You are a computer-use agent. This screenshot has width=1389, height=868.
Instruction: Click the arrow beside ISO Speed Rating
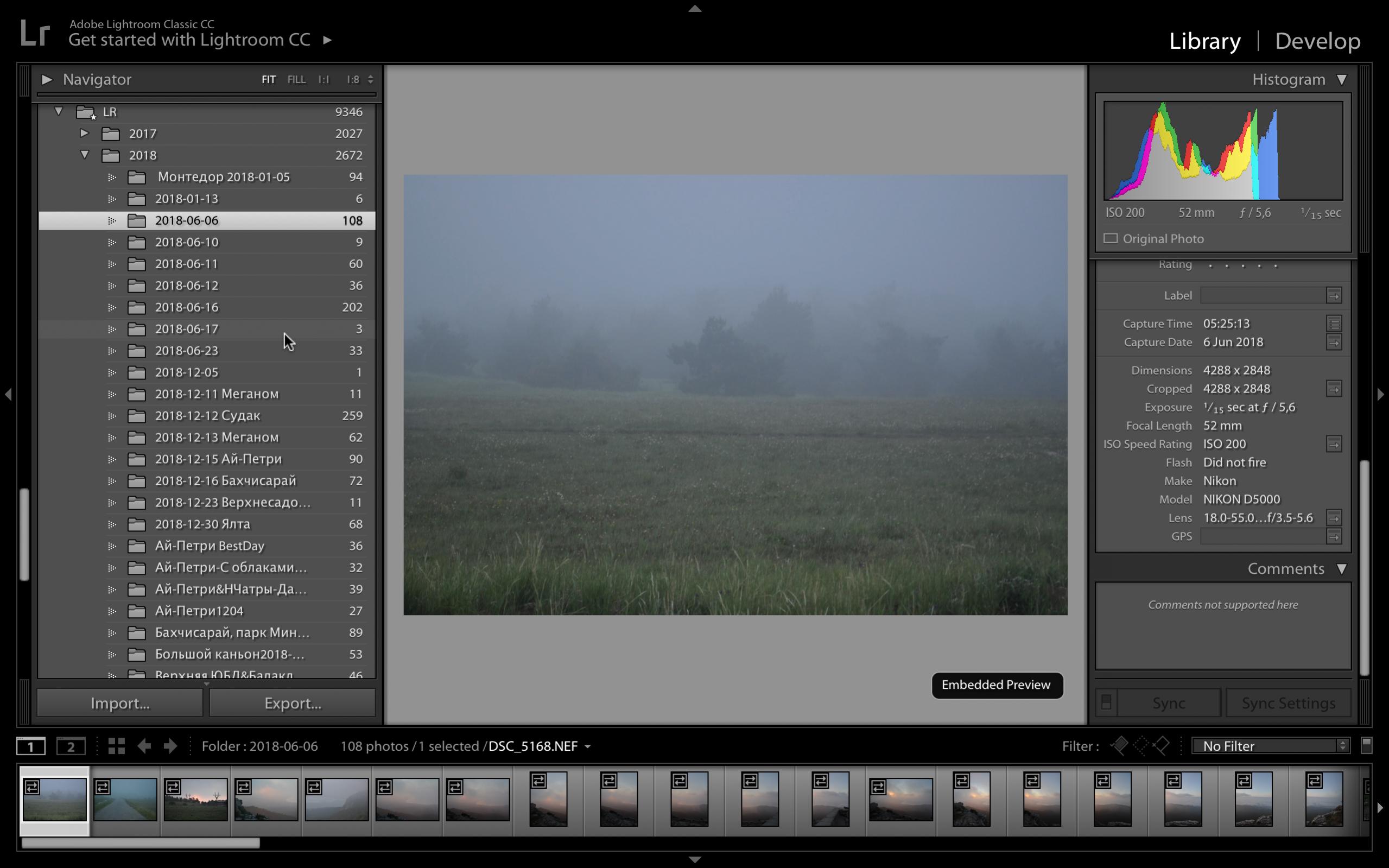[1334, 443]
